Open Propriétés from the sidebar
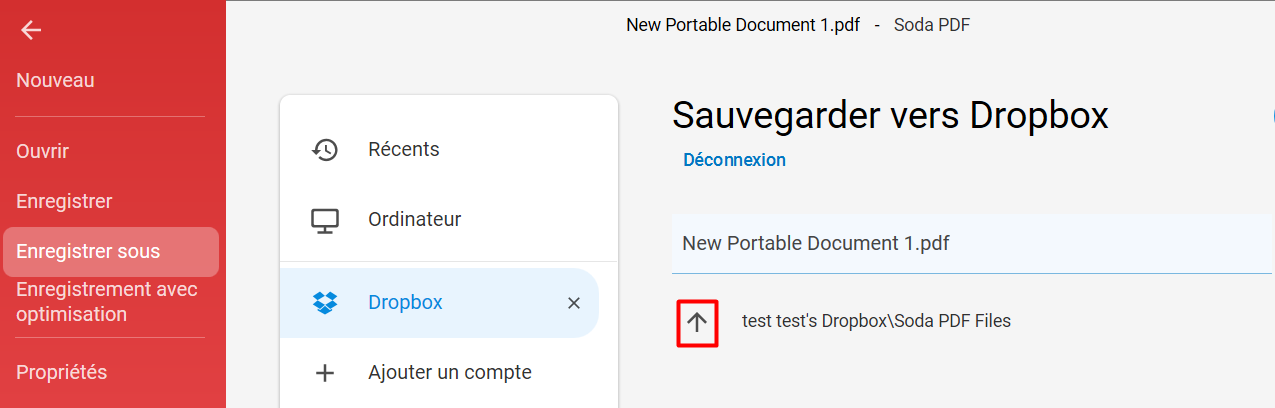 tap(61, 372)
